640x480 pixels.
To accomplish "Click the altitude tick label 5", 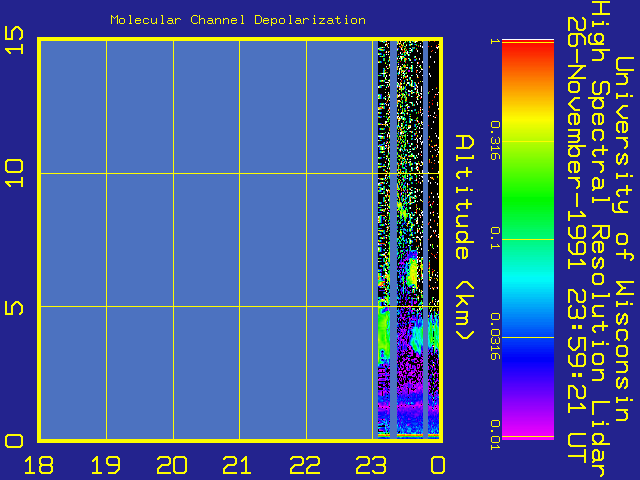I will 15,308.
